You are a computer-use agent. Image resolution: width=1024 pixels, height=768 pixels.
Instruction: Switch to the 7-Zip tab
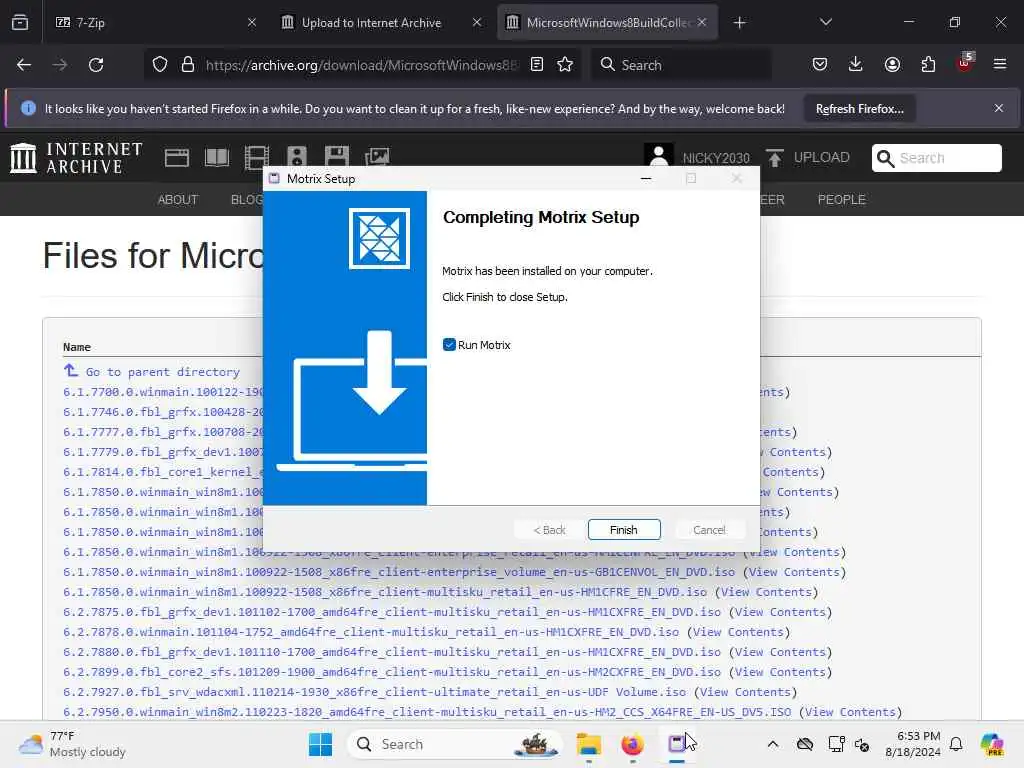point(155,22)
